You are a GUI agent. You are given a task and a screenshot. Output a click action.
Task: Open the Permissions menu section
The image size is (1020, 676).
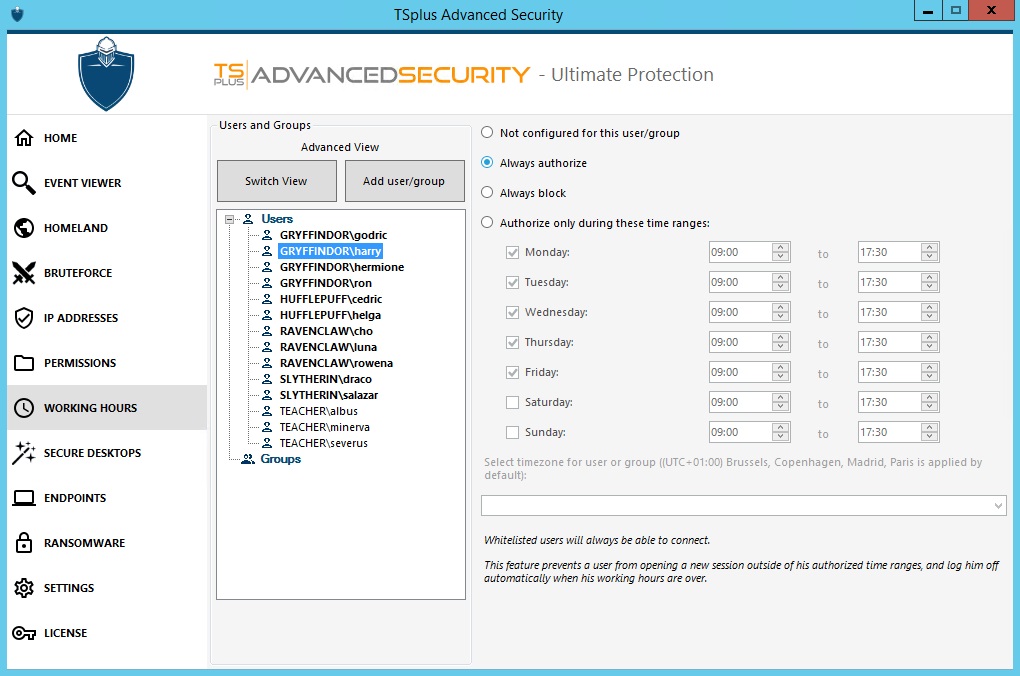(x=80, y=363)
